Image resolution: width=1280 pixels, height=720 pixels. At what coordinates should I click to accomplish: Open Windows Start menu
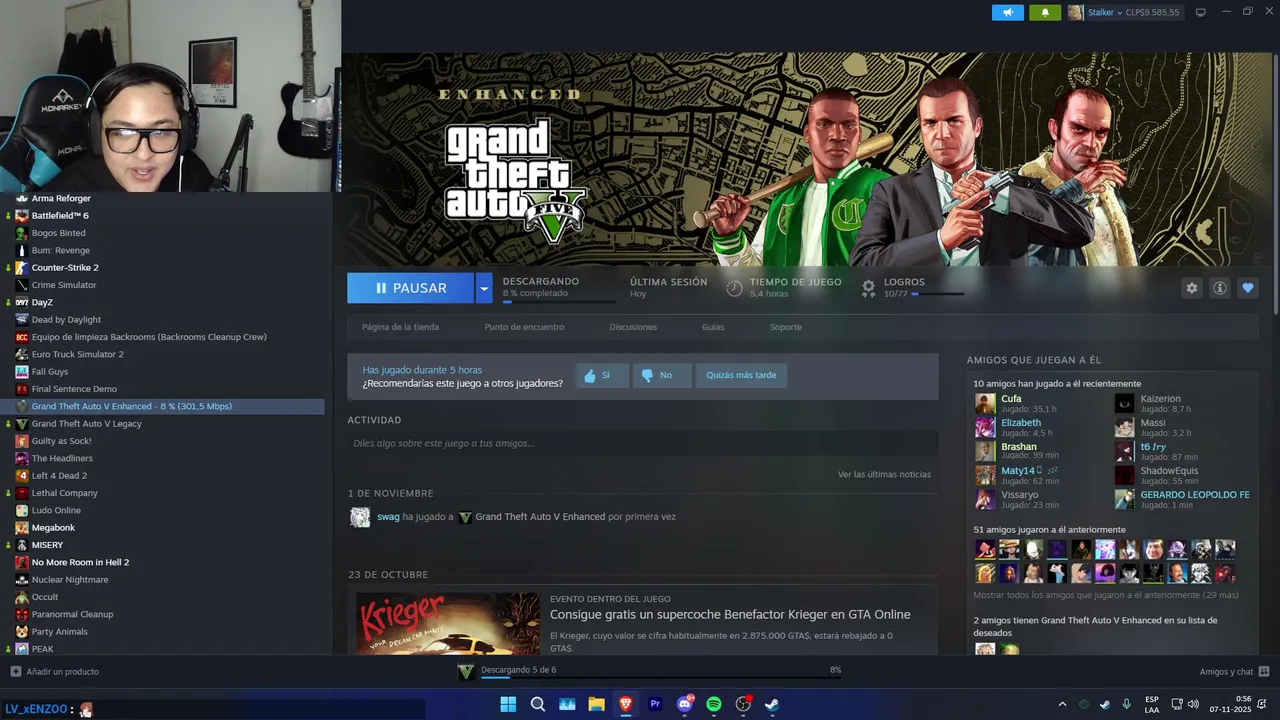[x=508, y=704]
